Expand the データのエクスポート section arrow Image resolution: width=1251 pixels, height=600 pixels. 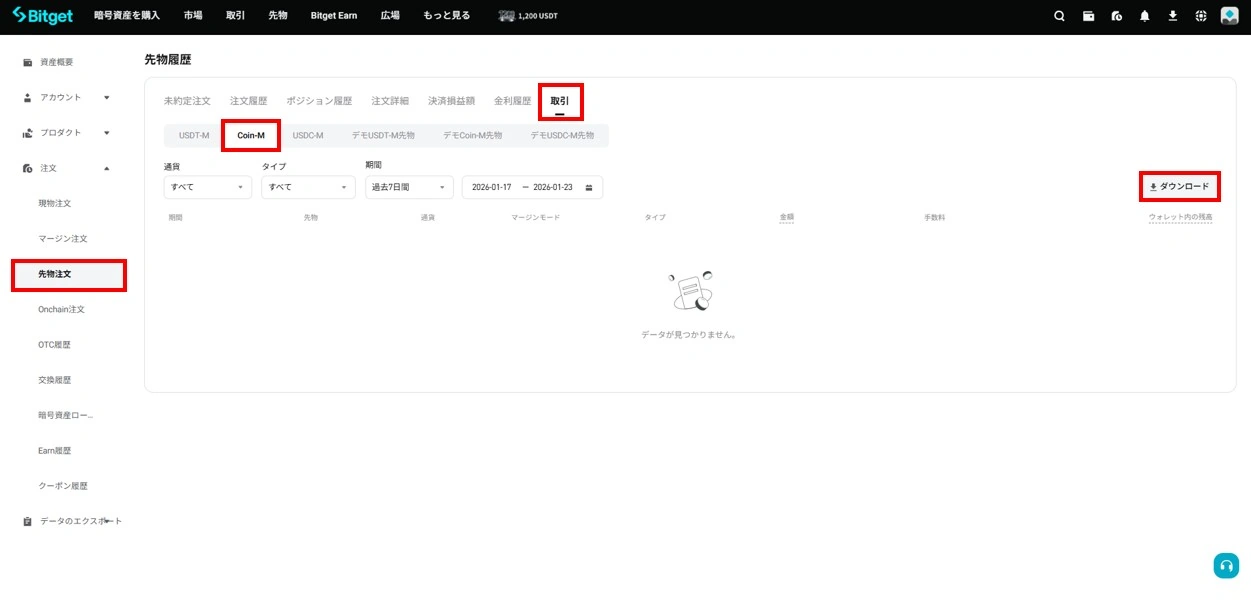(107, 521)
